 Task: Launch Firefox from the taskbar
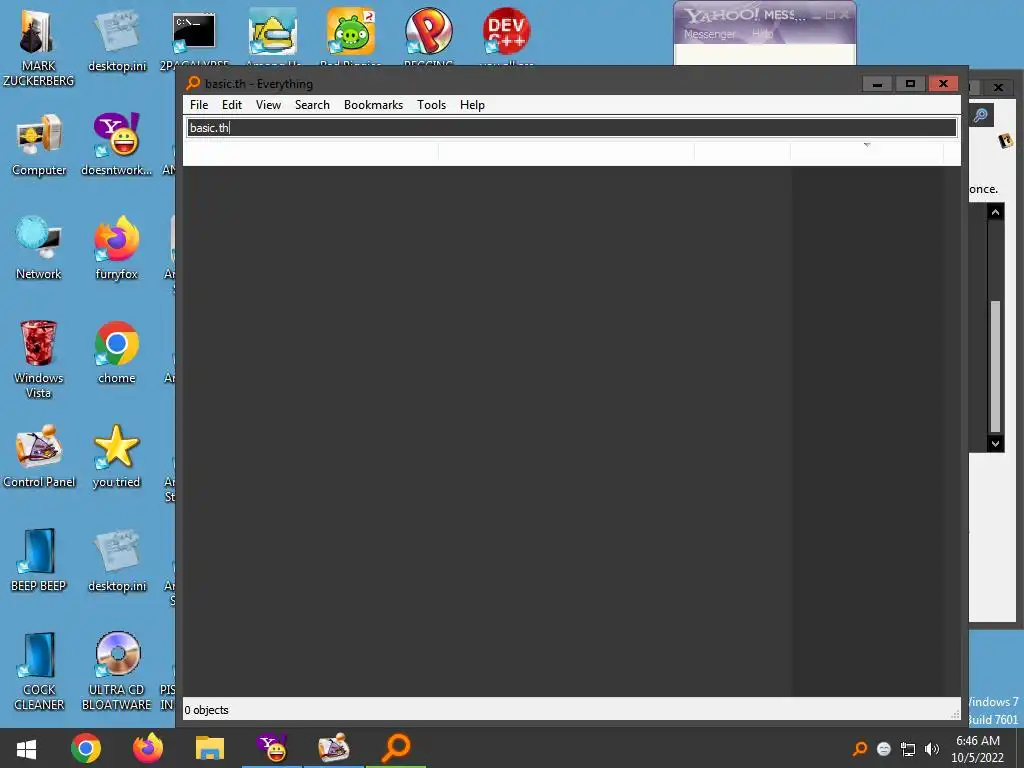coord(148,748)
